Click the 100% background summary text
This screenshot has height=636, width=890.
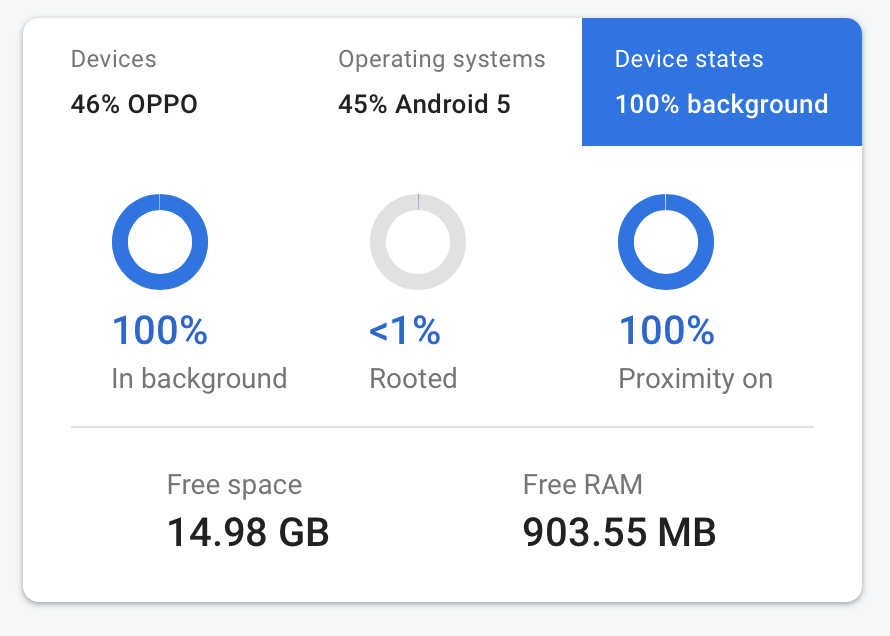(x=721, y=105)
